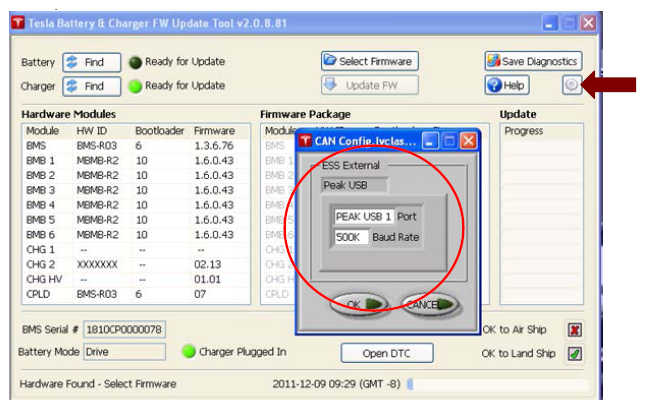Select the BMB 6 row

click(x=136, y=235)
